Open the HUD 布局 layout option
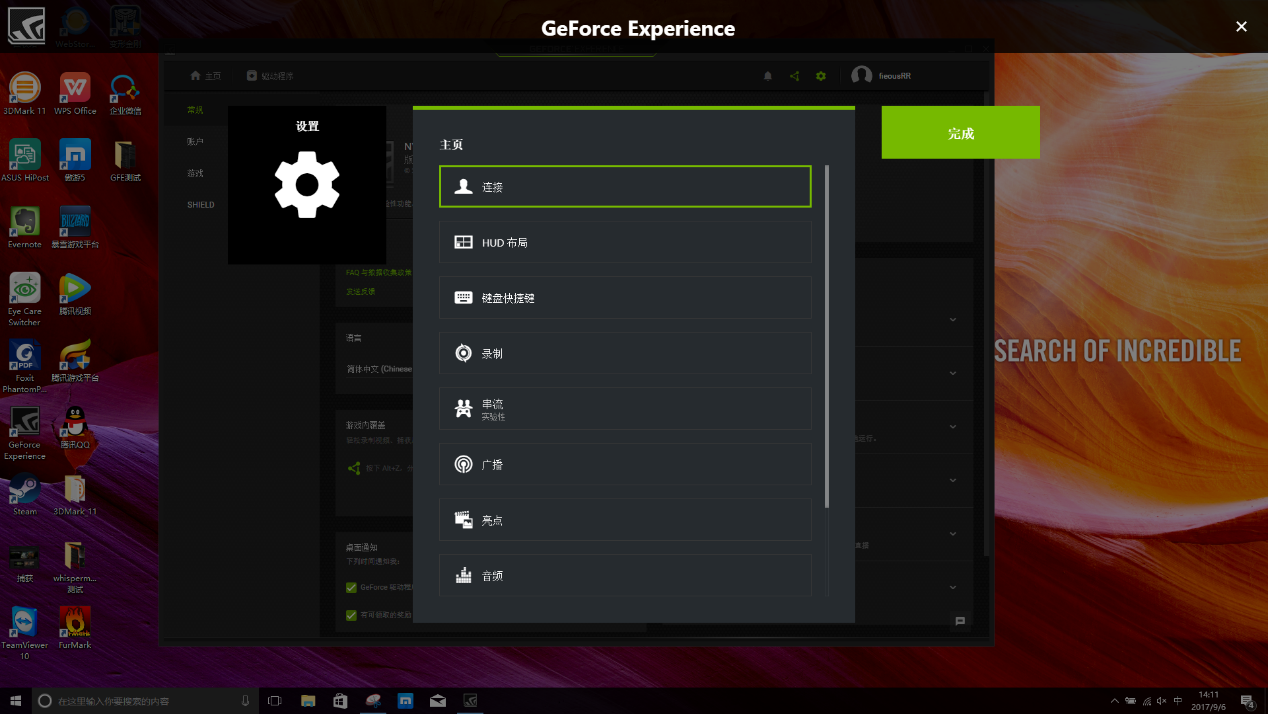 click(625, 242)
